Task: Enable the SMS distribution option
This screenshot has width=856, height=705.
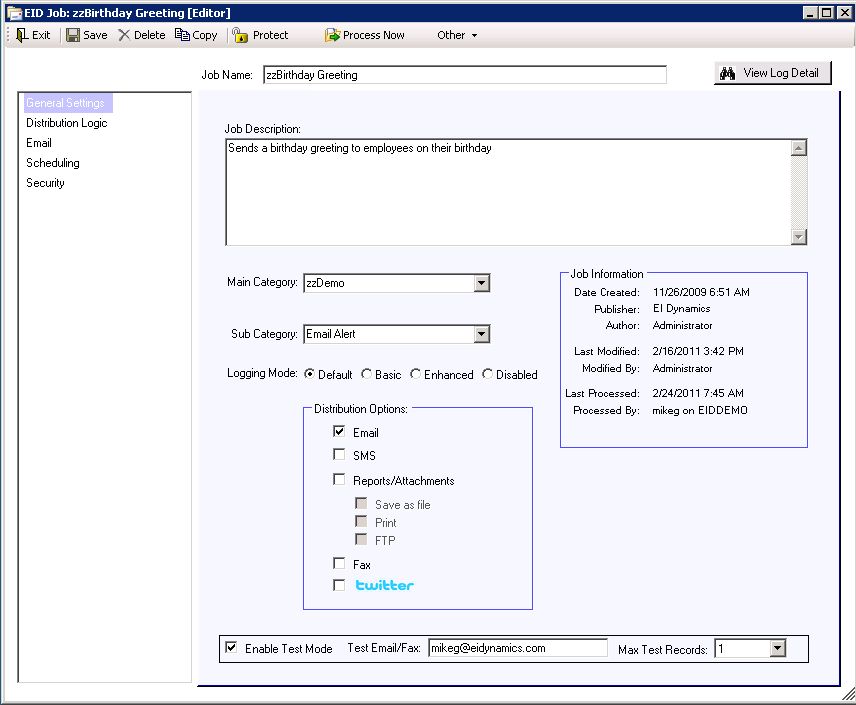Action: (x=340, y=455)
